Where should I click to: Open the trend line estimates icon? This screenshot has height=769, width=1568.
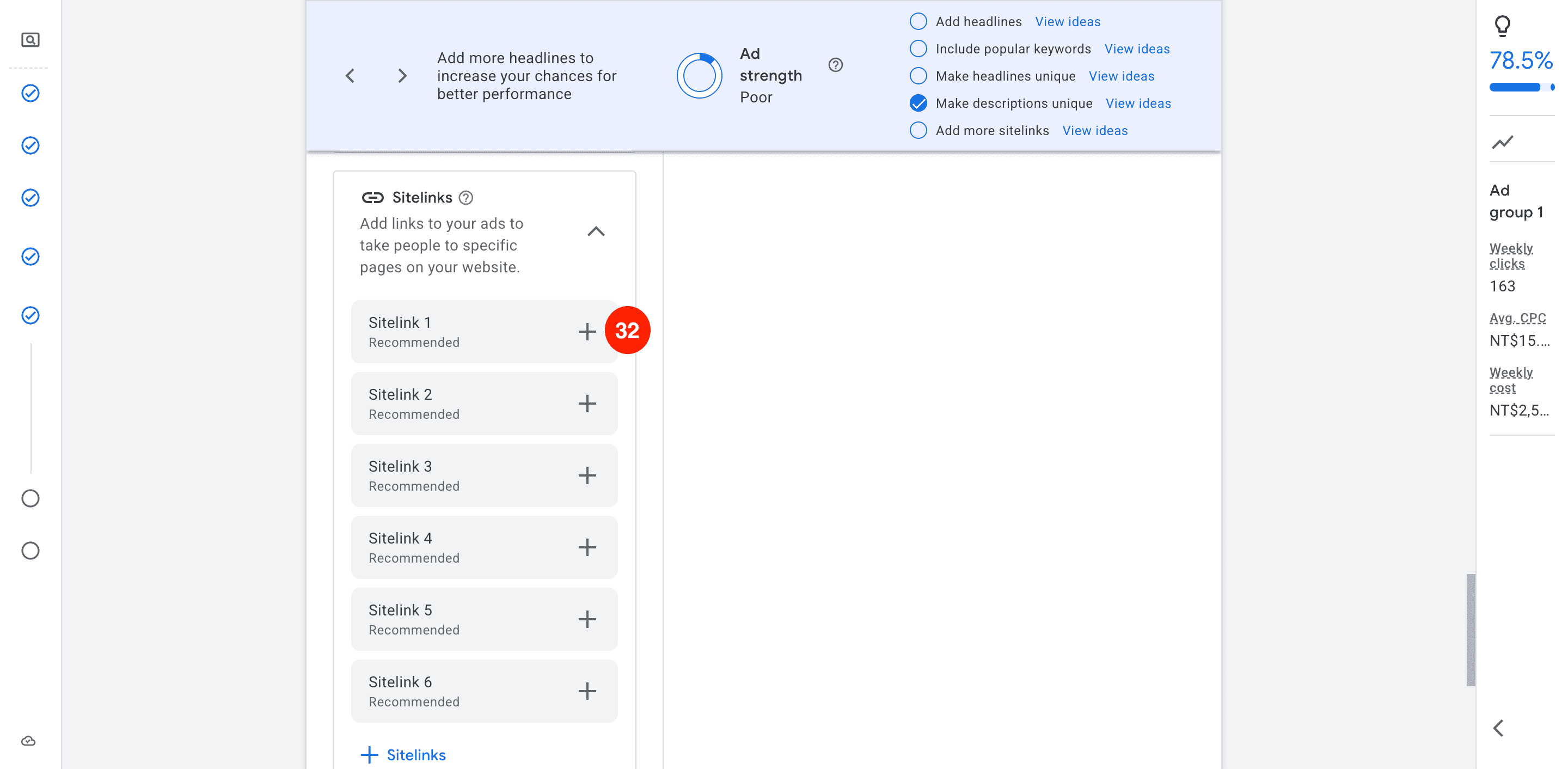point(1502,143)
